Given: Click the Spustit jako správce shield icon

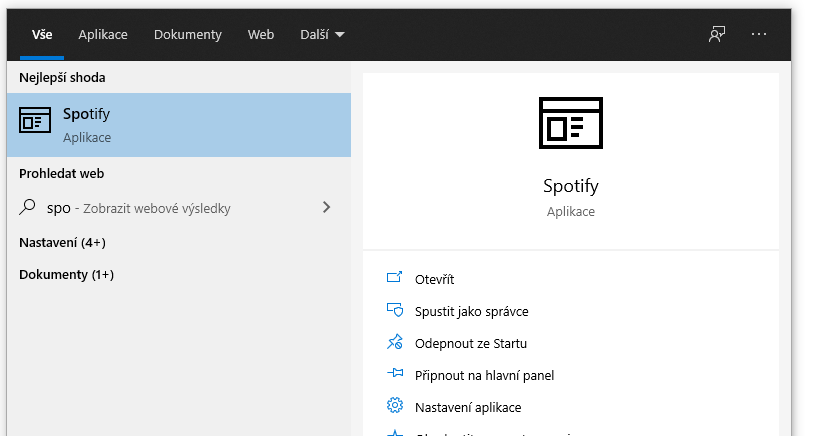Looking at the screenshot, I should (x=394, y=311).
